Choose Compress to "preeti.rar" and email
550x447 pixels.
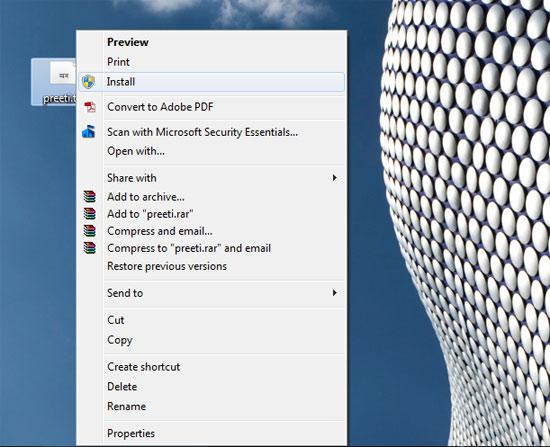click(211, 248)
